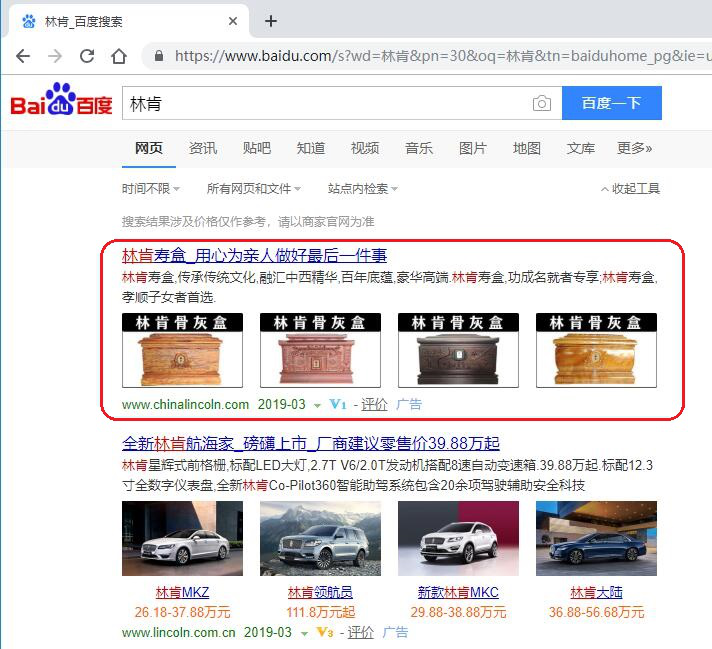Open the 林肯领航员 link

point(320,592)
